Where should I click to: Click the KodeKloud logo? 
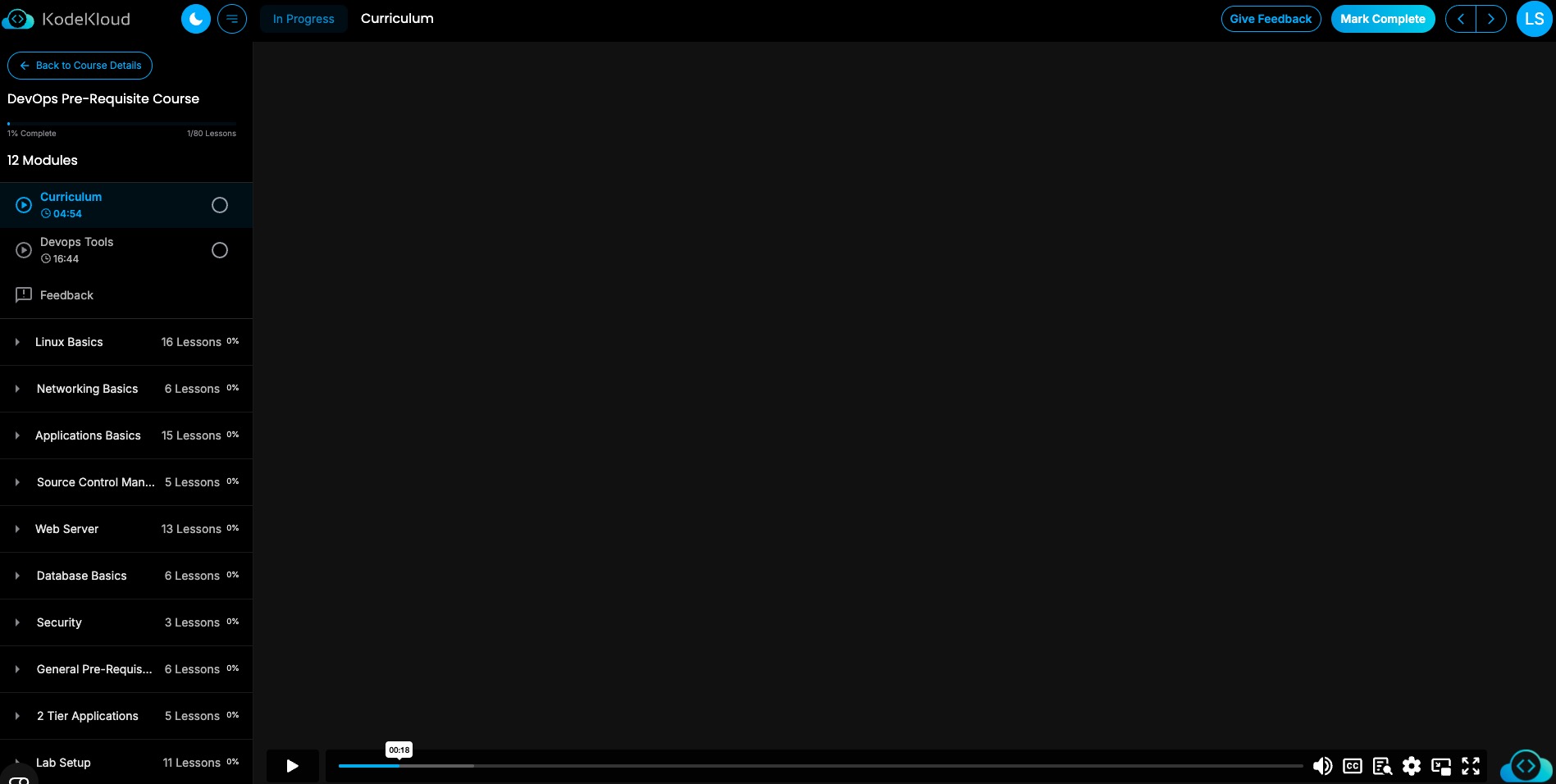coord(66,19)
